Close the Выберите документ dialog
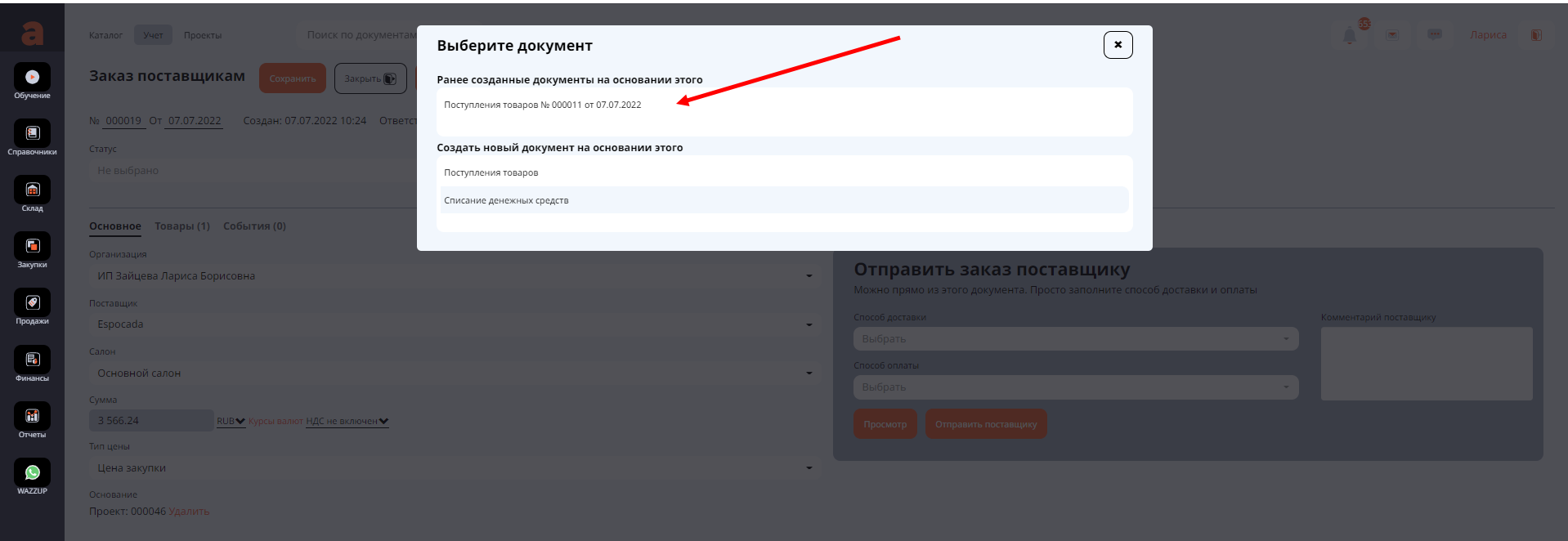Image resolution: width=1568 pixels, height=541 pixels. [x=1118, y=45]
